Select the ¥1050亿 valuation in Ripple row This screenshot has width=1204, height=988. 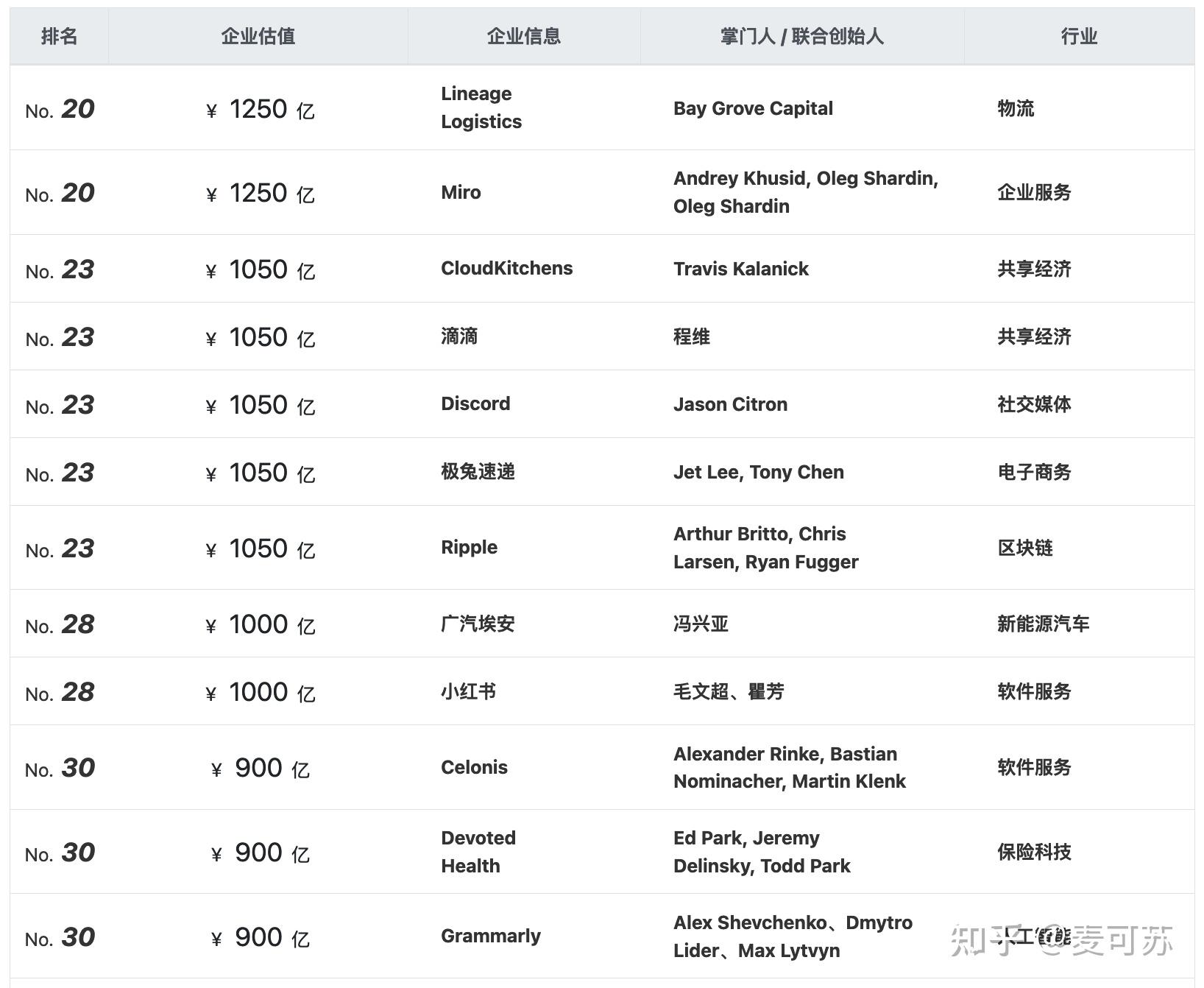pyautogui.click(x=261, y=548)
